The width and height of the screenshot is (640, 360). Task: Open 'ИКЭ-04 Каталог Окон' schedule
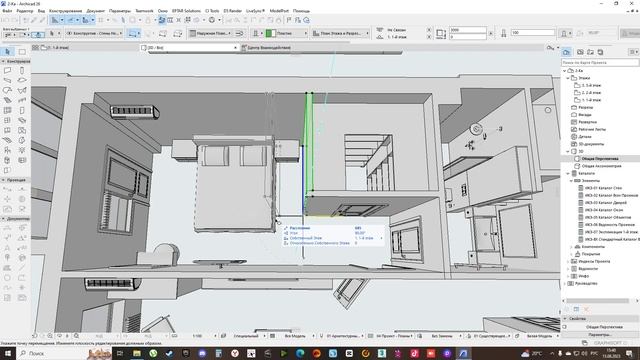point(604,210)
